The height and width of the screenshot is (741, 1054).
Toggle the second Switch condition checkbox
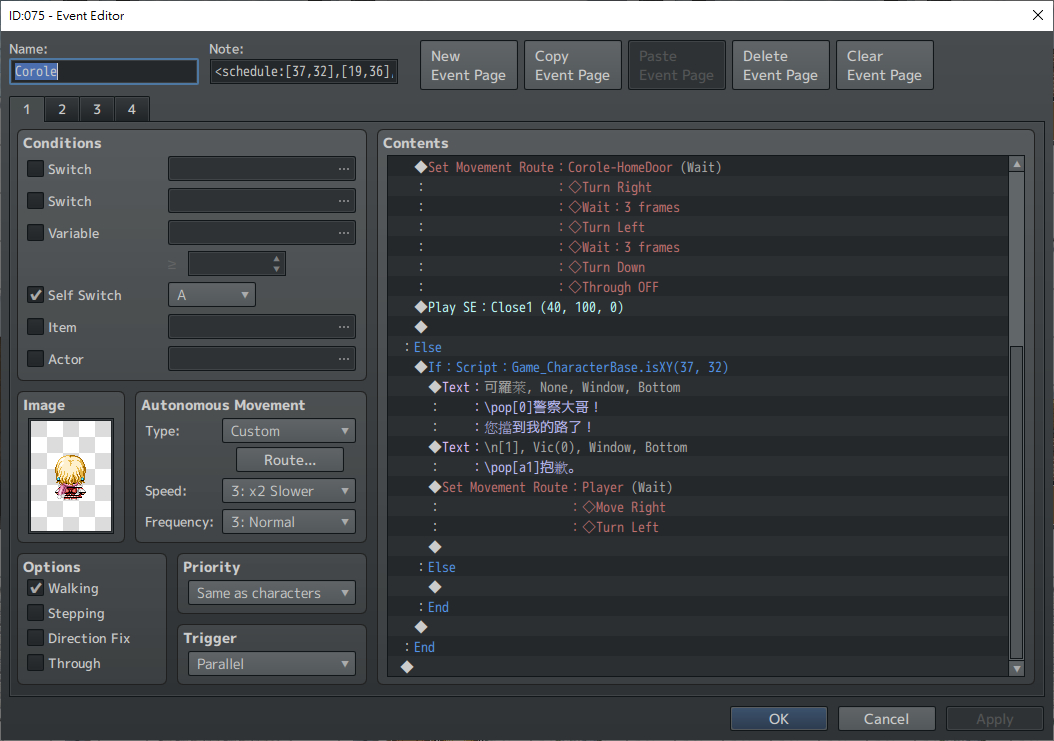point(36,200)
